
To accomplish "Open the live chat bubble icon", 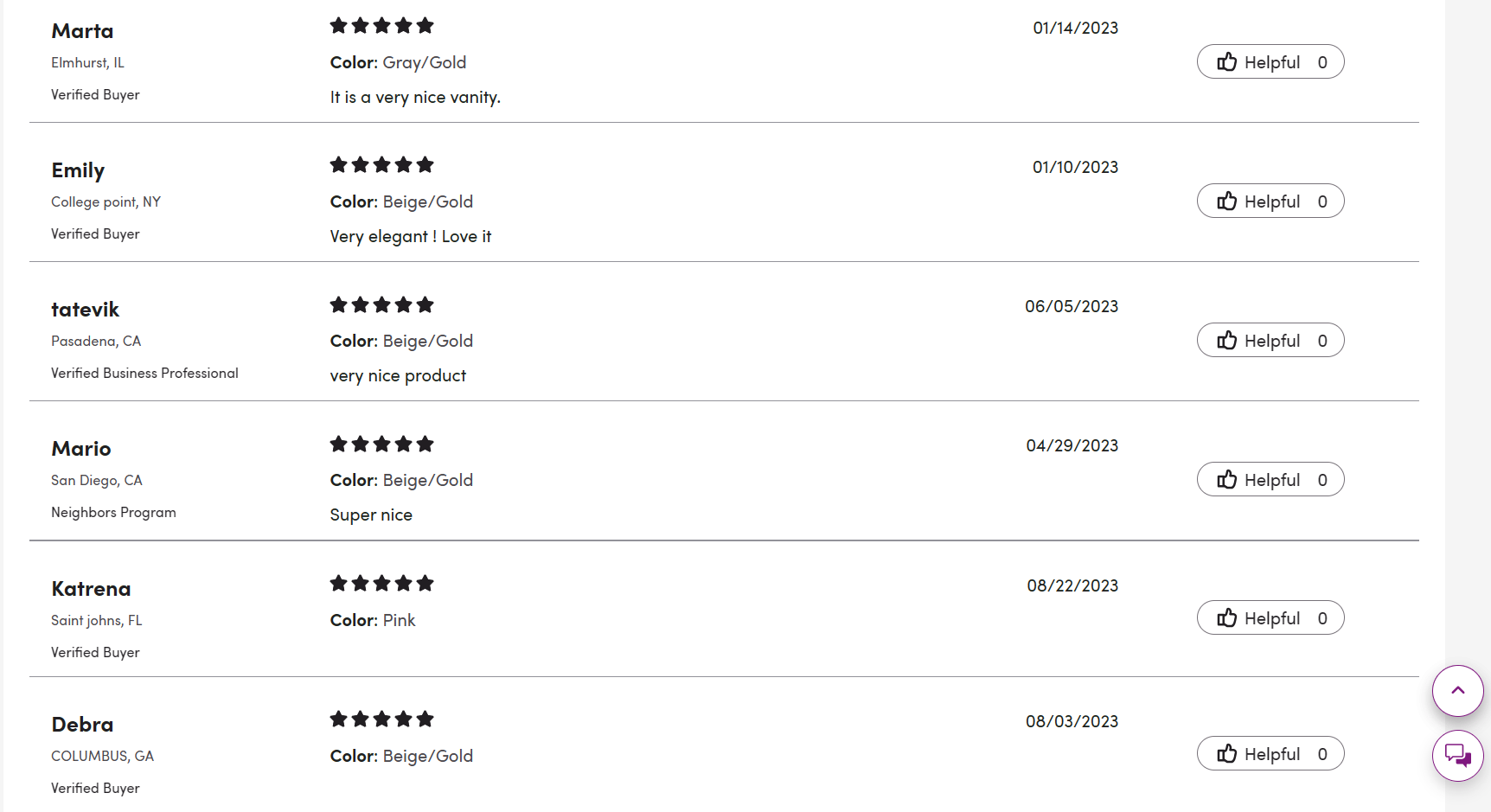I will pyautogui.click(x=1457, y=755).
